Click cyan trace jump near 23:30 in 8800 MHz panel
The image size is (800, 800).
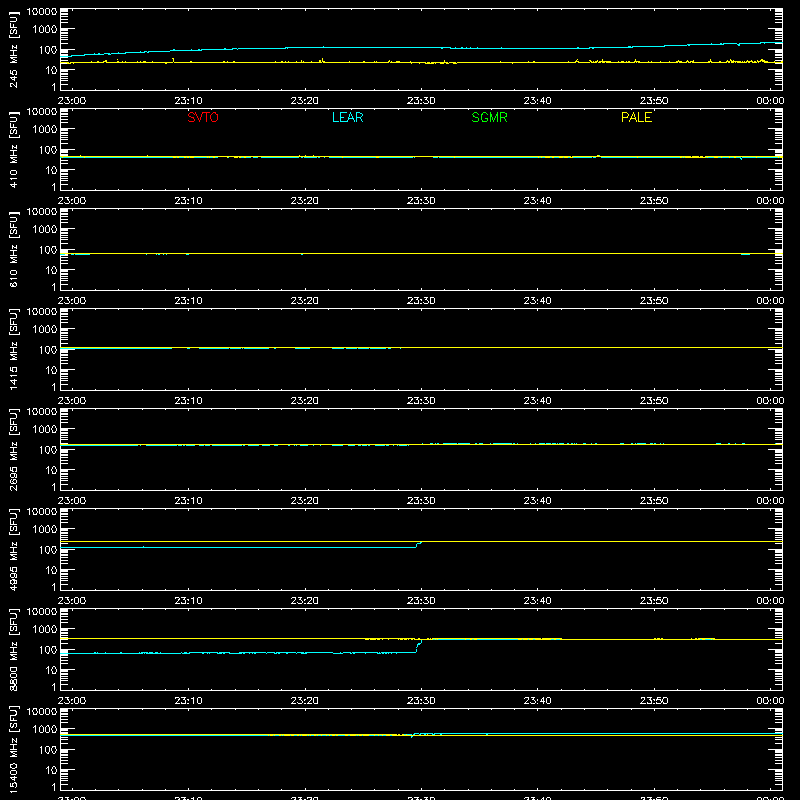(418, 646)
